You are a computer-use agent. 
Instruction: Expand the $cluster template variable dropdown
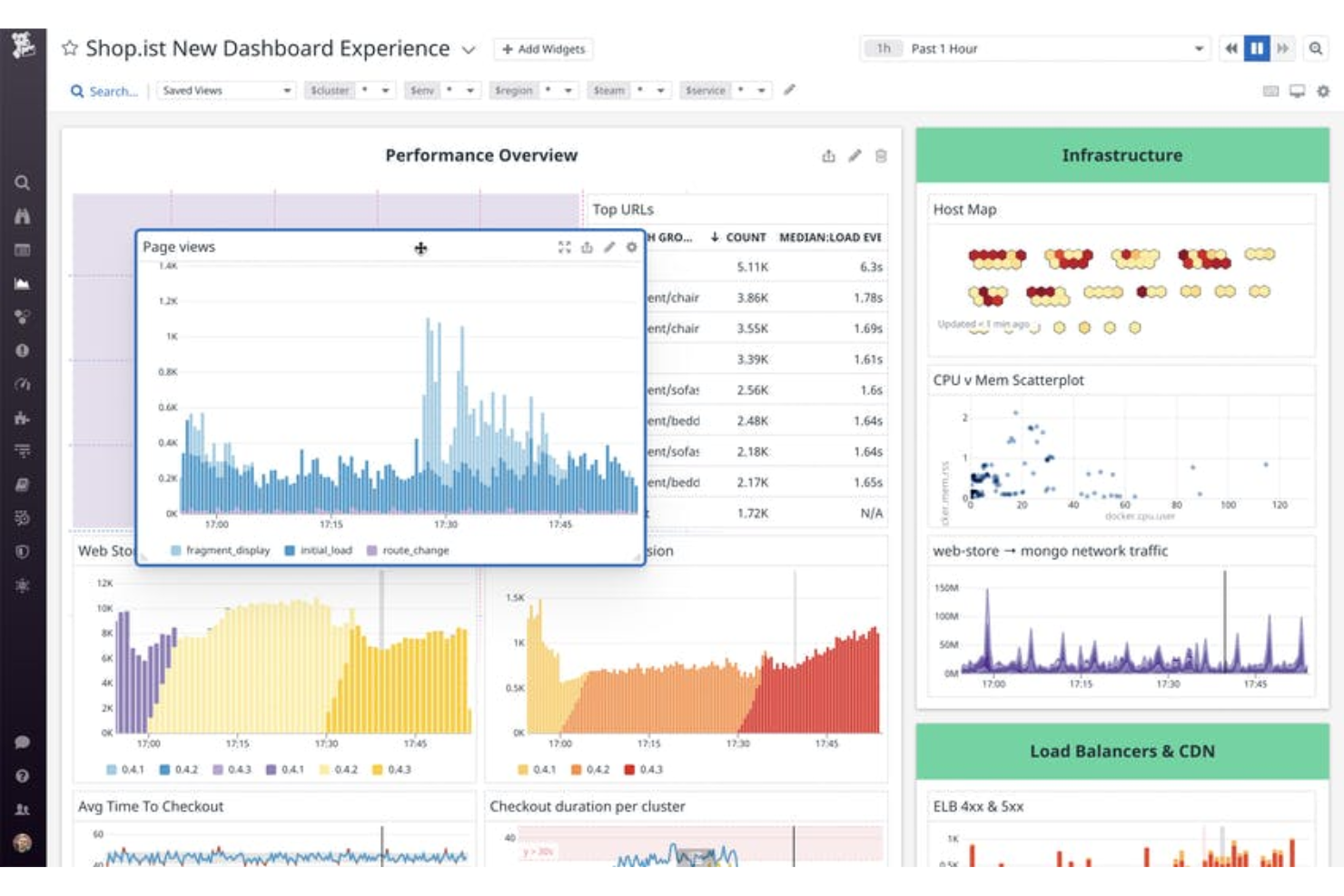coord(387,91)
